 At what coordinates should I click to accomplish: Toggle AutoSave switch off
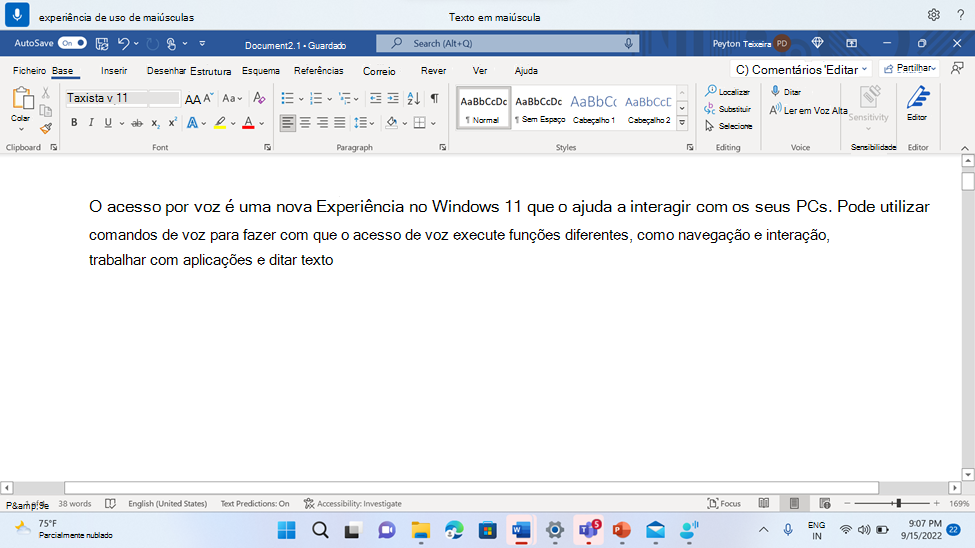[x=73, y=43]
